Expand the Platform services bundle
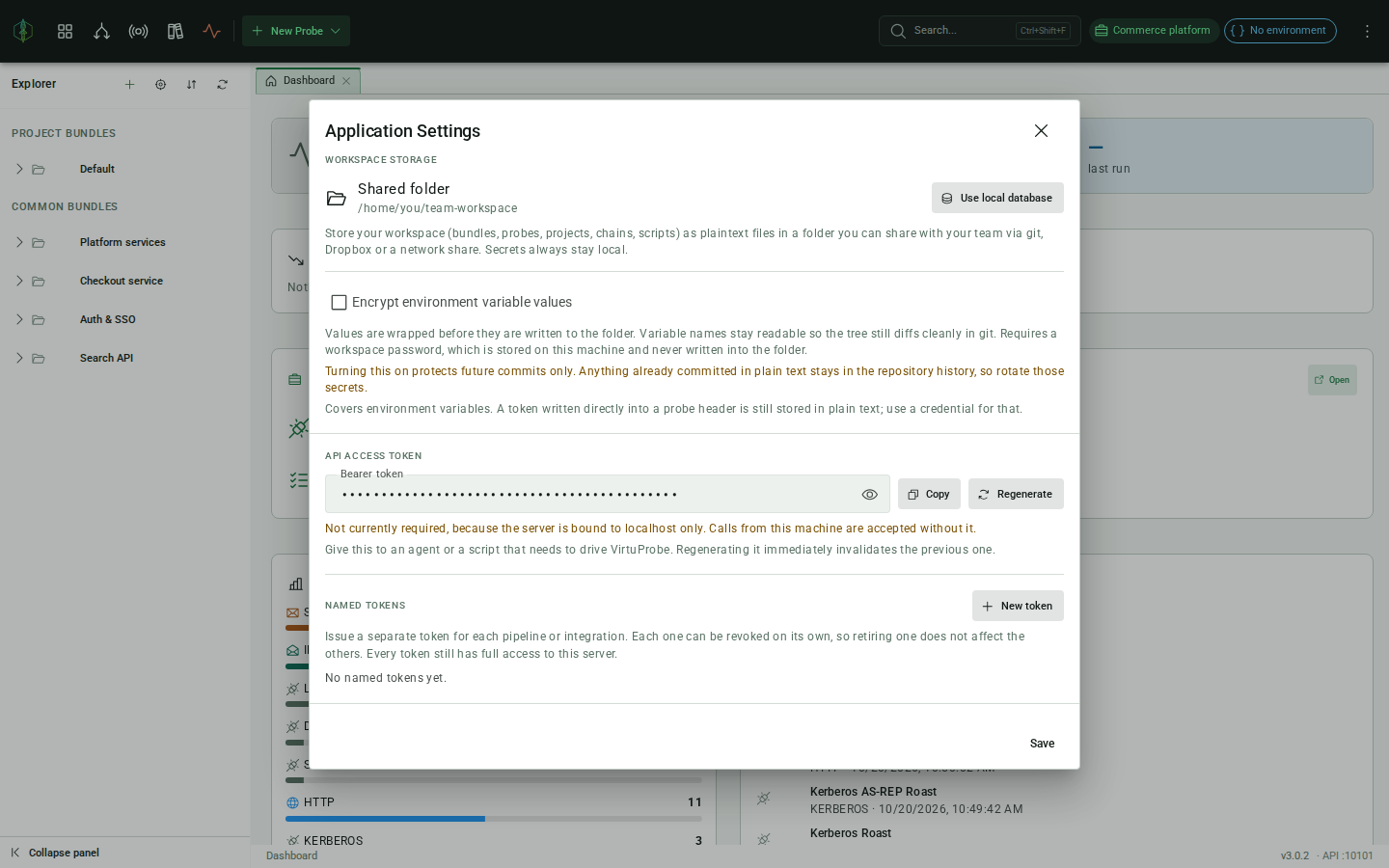Viewport: 1389px width, 868px height. [x=19, y=242]
